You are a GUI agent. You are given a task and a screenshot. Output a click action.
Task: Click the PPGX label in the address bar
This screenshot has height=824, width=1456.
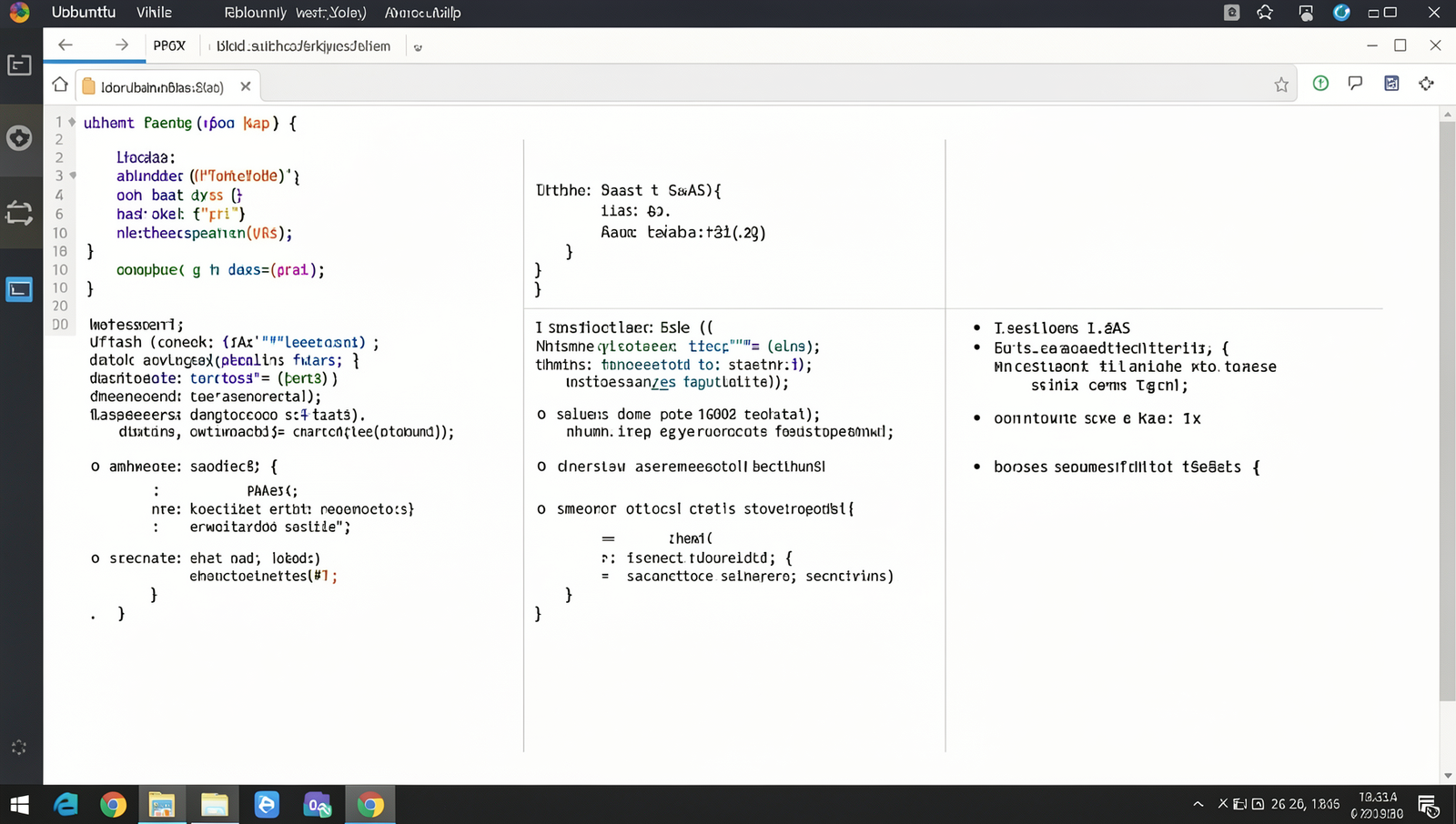pyautogui.click(x=169, y=45)
